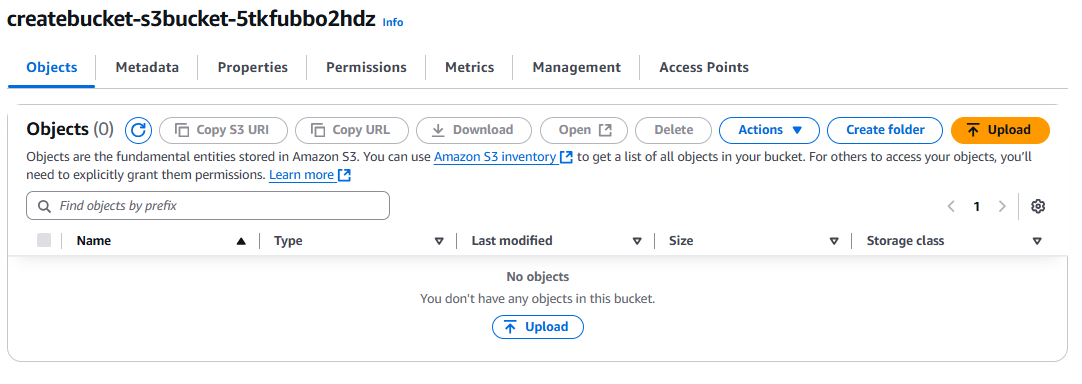Tick the select-all objects checkbox
1082x384 pixels.
coord(44,240)
